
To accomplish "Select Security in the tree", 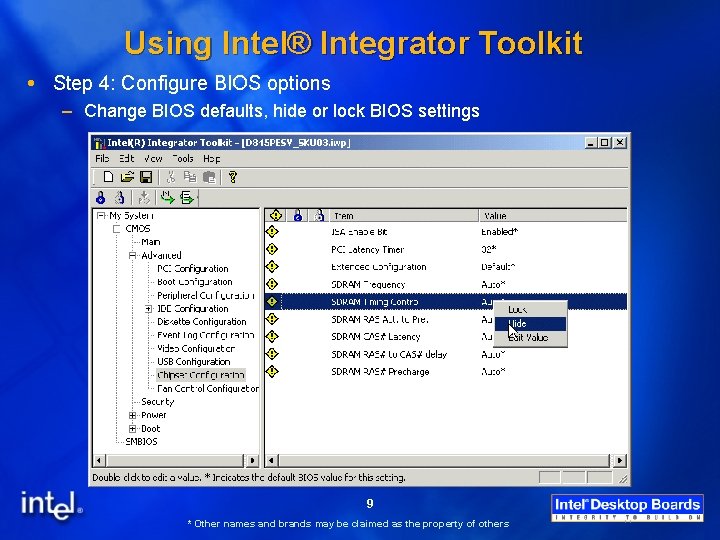I will click(158, 402).
